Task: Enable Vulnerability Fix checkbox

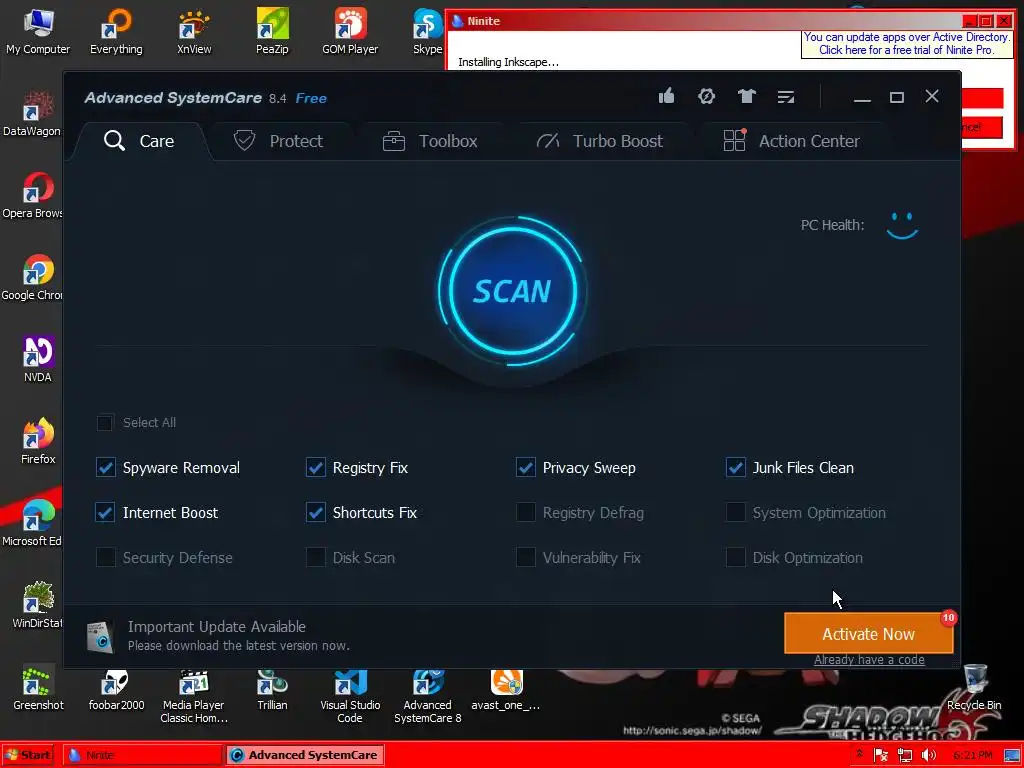Action: pos(525,558)
